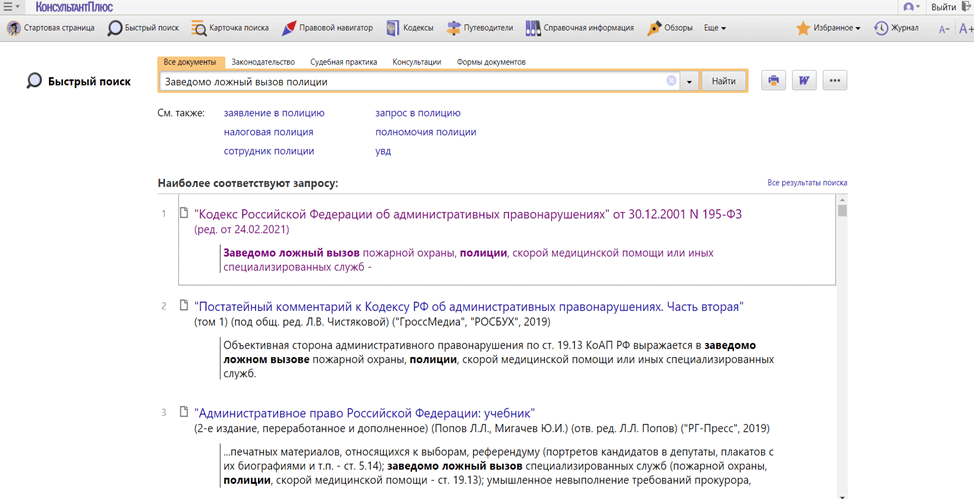Switch to the Судебная практика tab
The image size is (974, 499).
point(344,62)
